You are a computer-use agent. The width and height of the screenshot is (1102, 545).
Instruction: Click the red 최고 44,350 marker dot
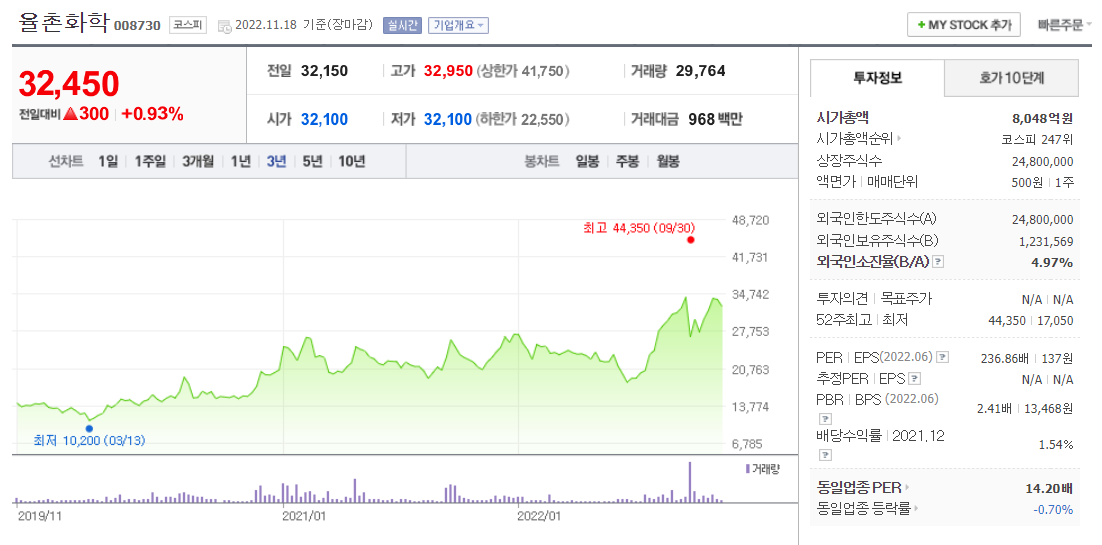(691, 241)
